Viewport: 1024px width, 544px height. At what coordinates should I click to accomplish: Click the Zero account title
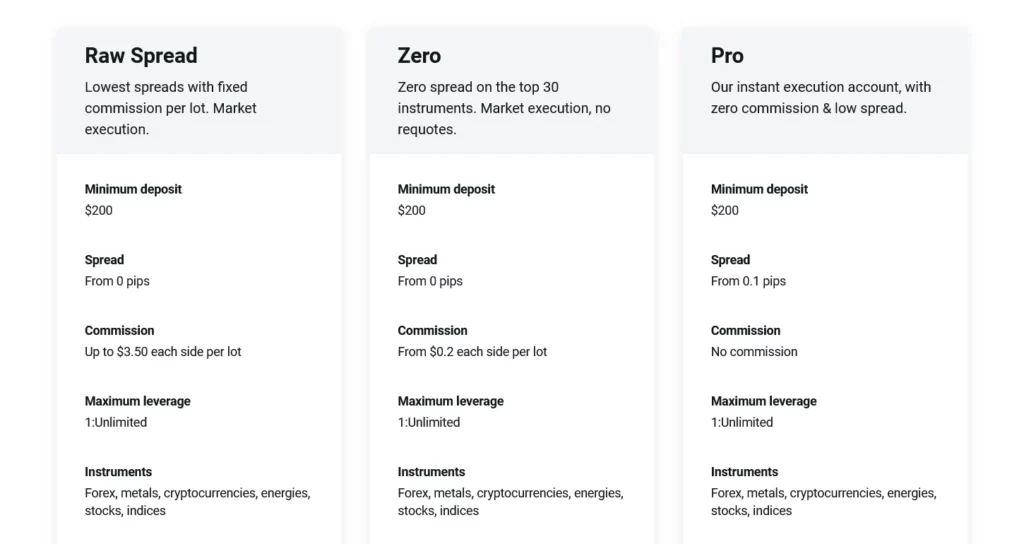coord(419,56)
